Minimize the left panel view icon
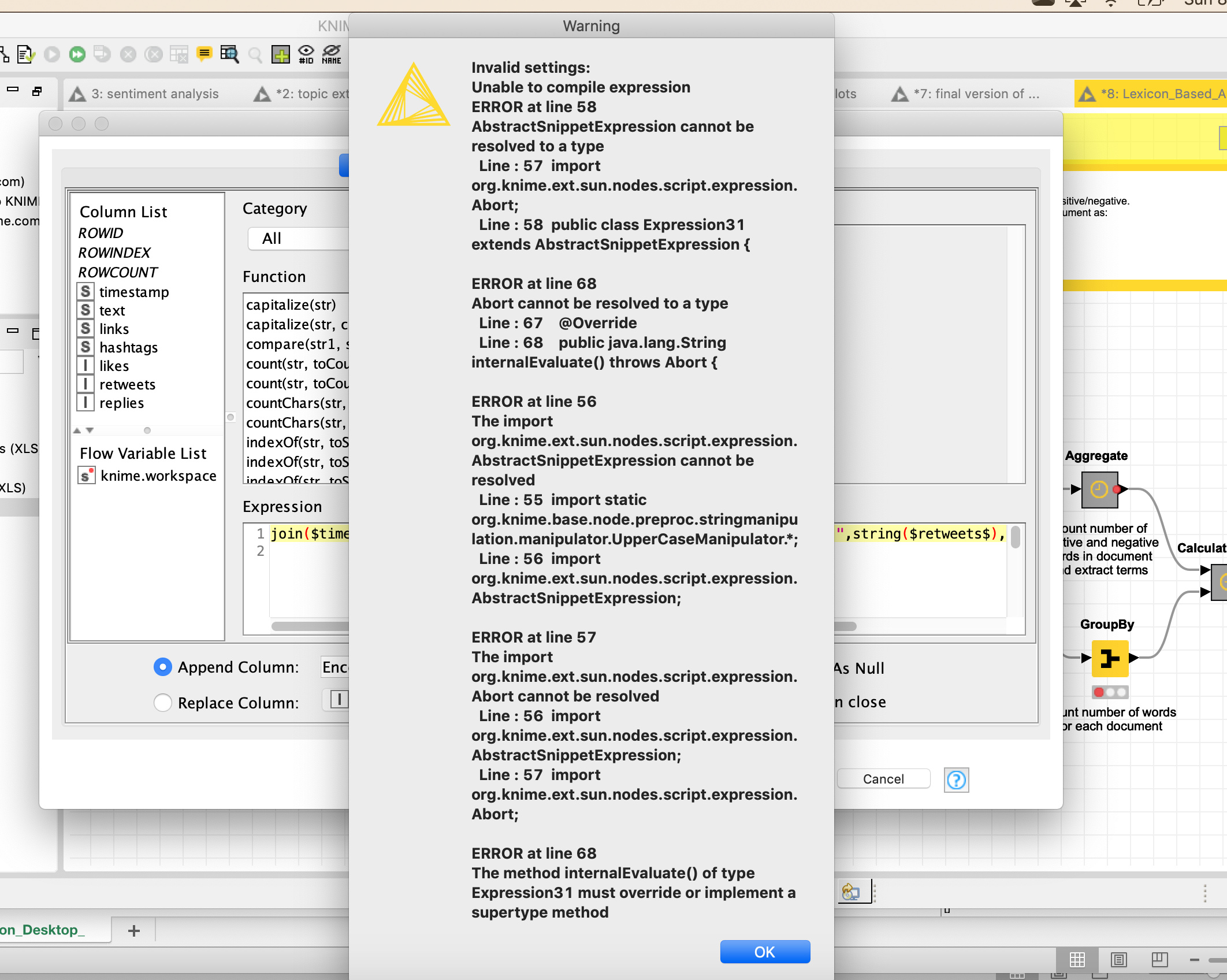 [13, 90]
